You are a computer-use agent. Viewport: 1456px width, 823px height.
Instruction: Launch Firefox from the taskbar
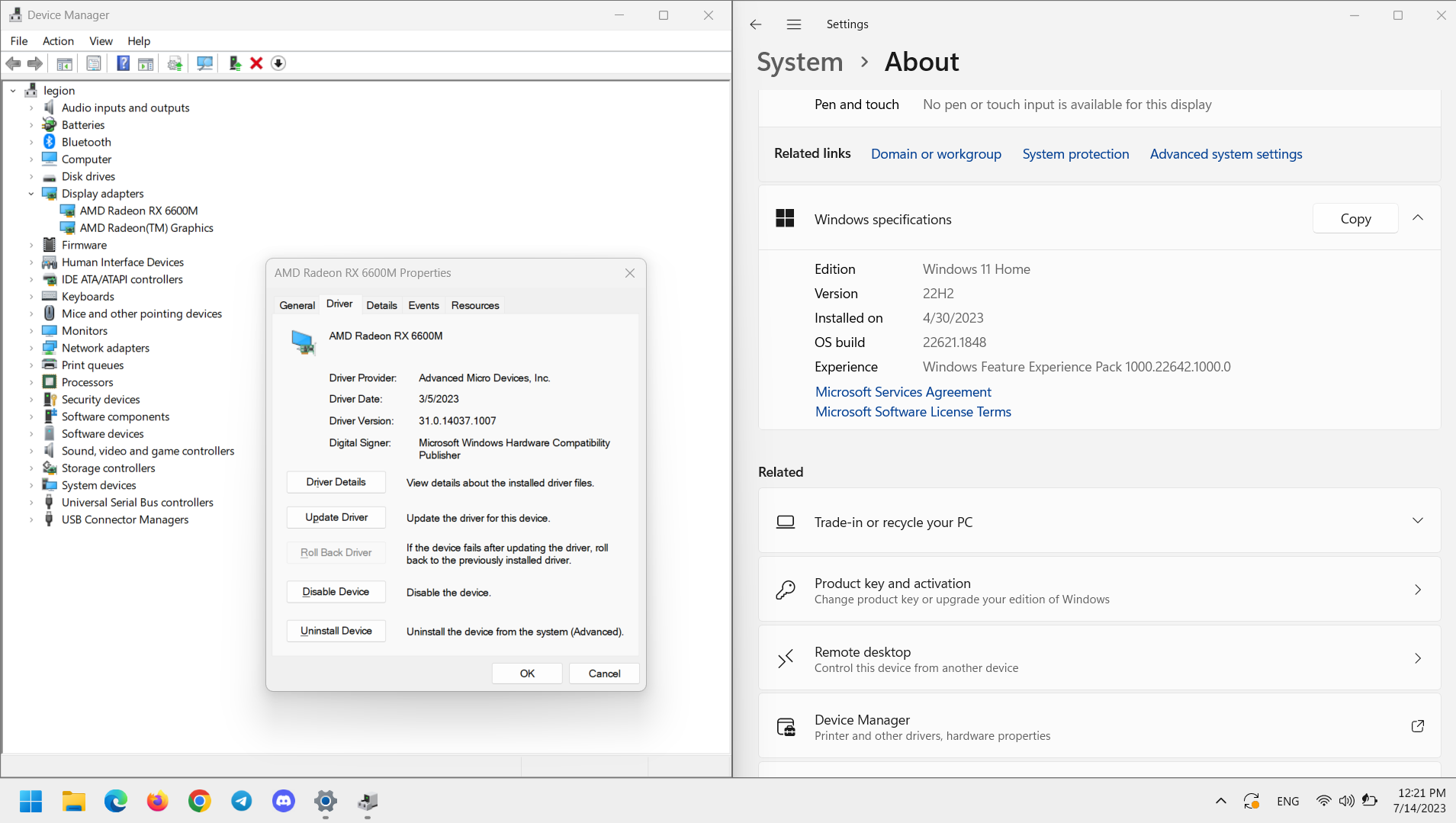click(x=158, y=801)
